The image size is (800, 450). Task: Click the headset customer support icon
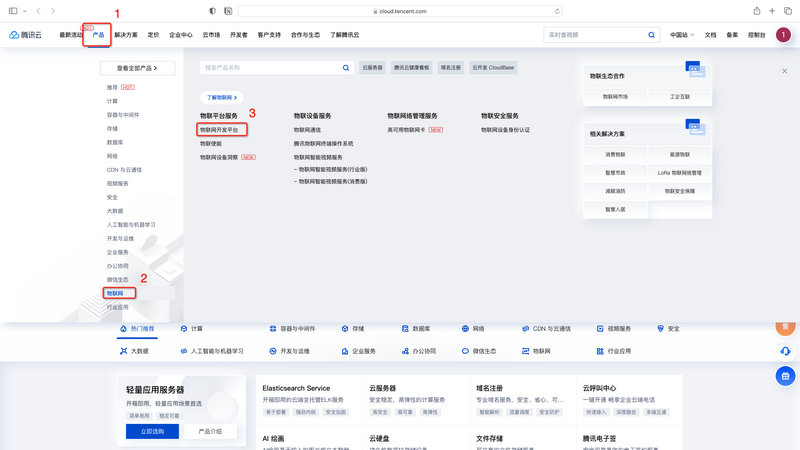(x=785, y=351)
